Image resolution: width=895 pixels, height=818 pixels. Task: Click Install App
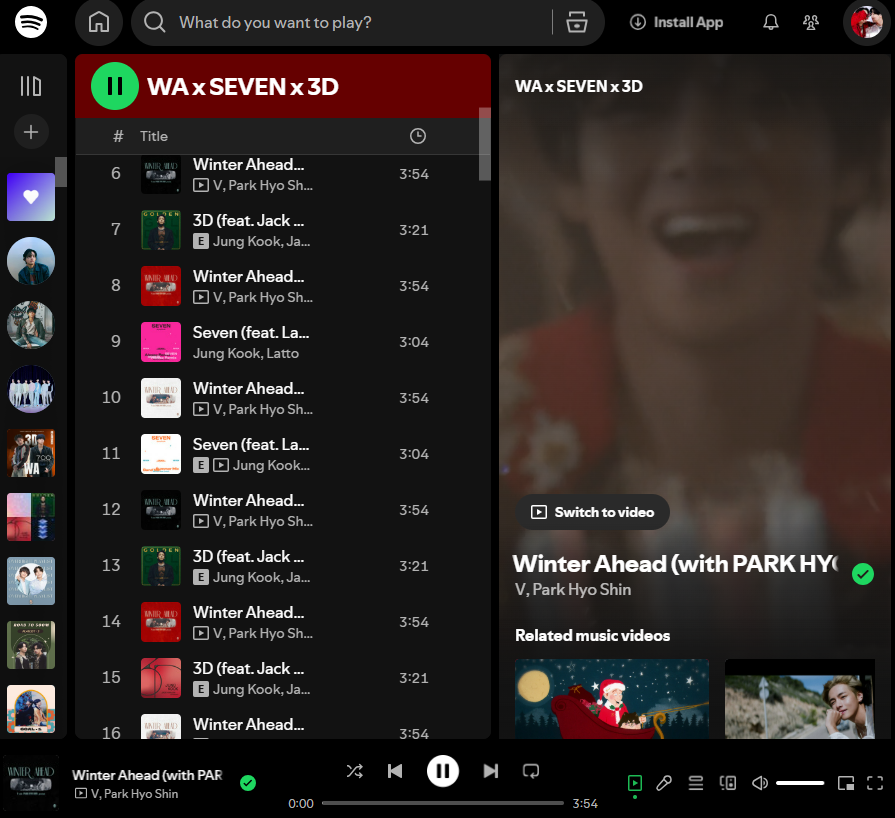[676, 22]
